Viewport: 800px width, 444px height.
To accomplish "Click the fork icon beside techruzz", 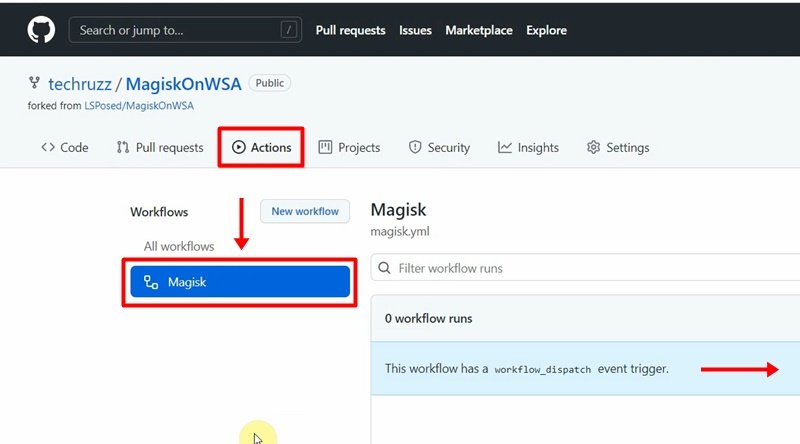I will tap(34, 82).
